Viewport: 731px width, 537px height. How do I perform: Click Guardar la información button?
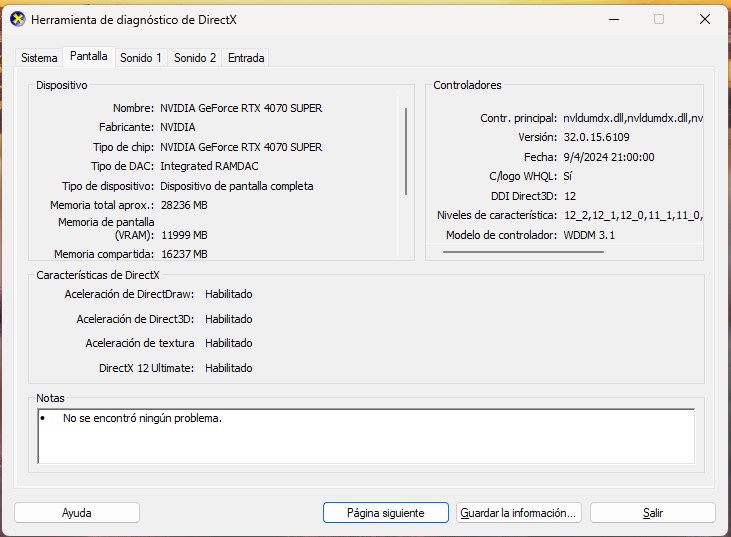(518, 513)
